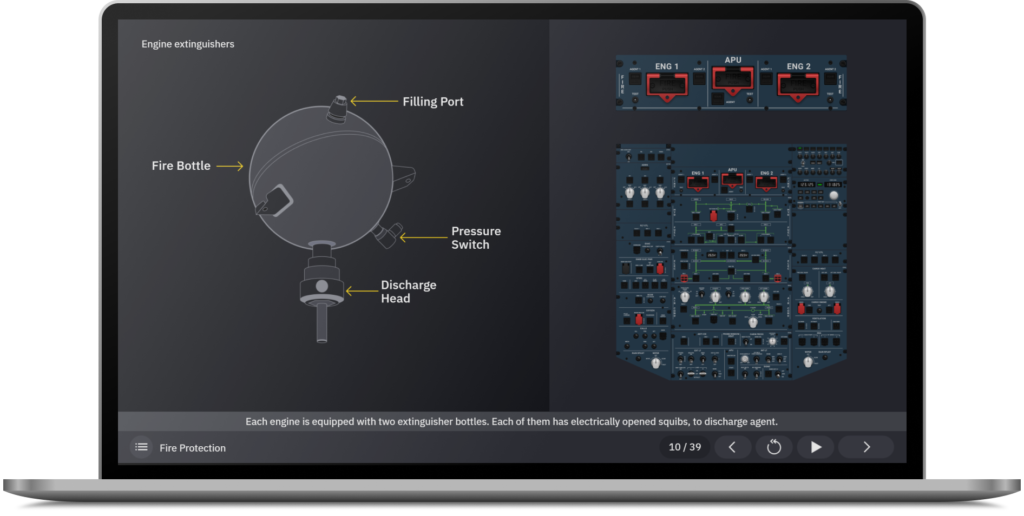Click the Engine extinguishers heading

point(187,44)
